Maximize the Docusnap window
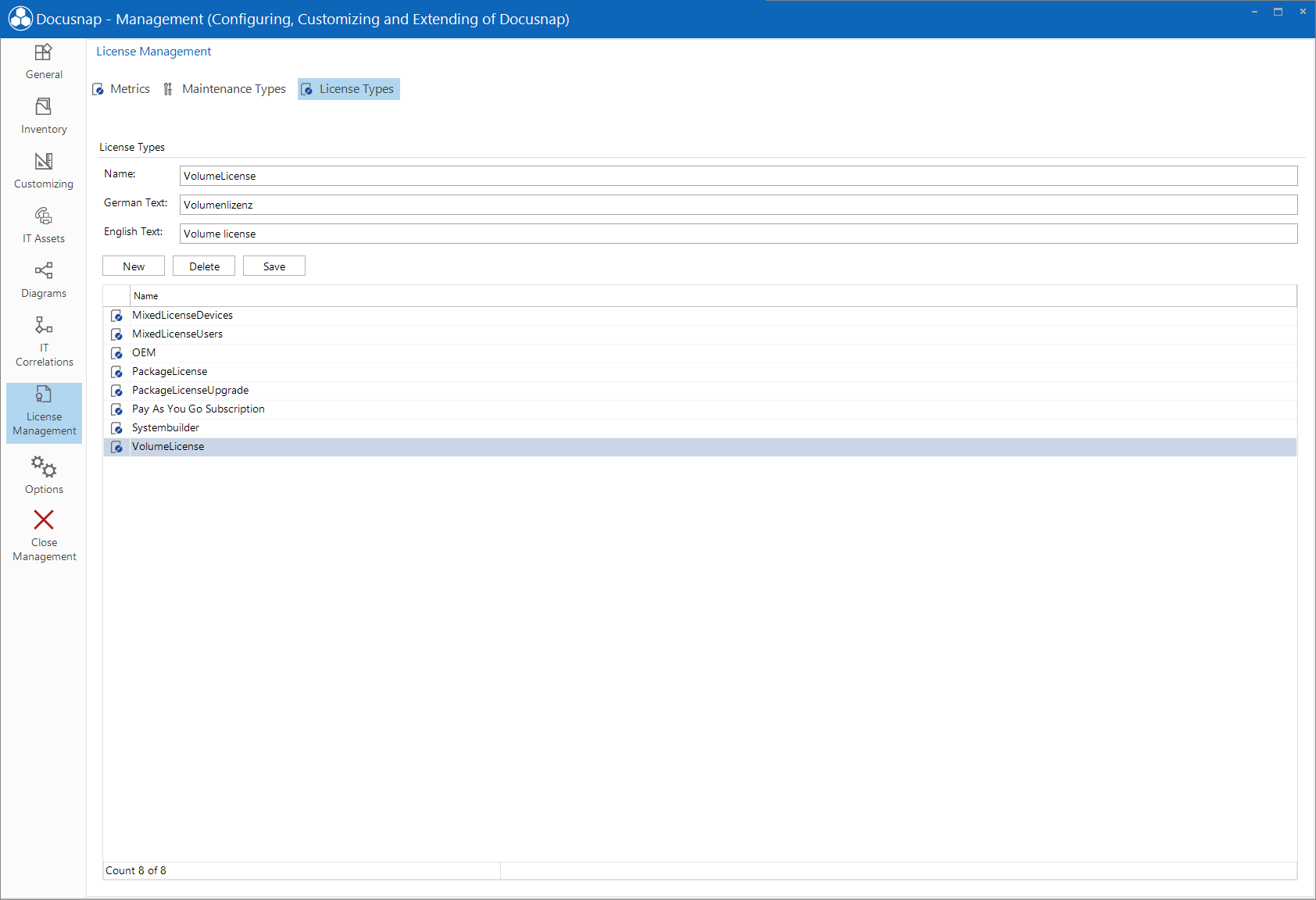 pos(1278,12)
